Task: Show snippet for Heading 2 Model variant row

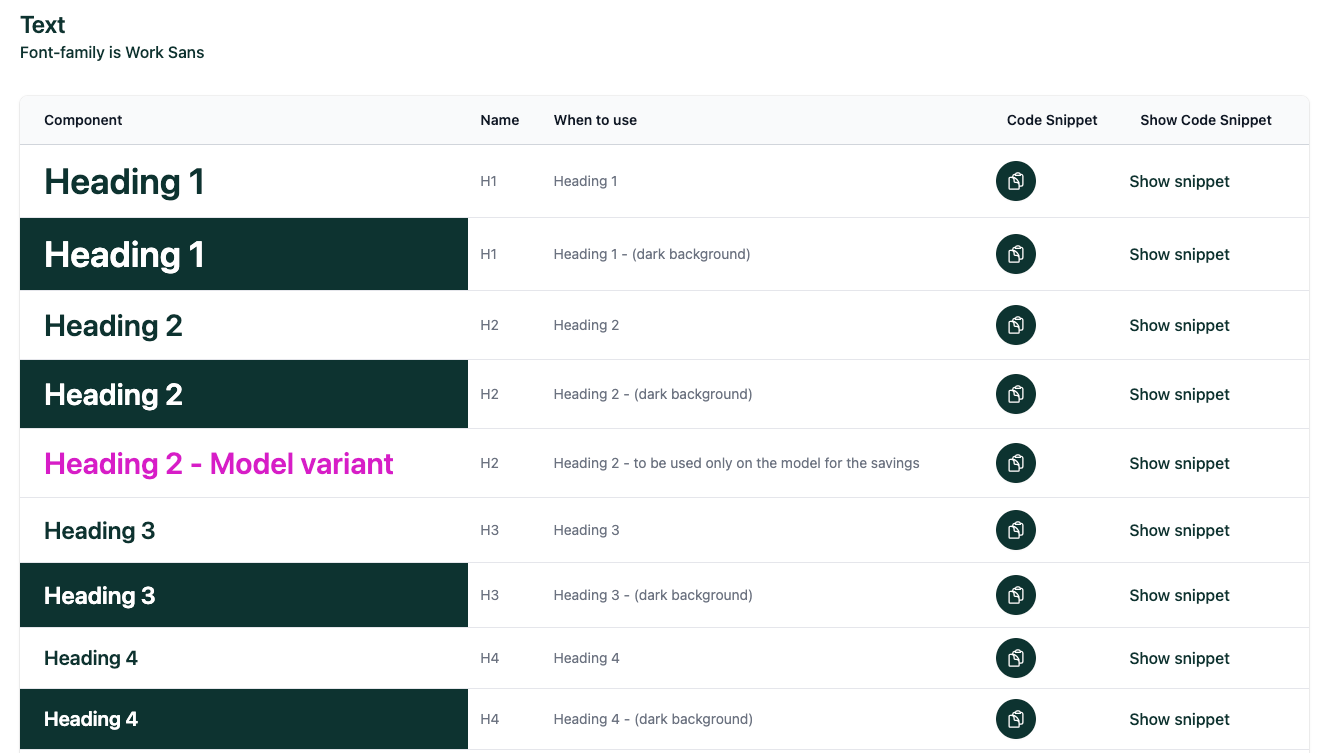Action: (1179, 463)
